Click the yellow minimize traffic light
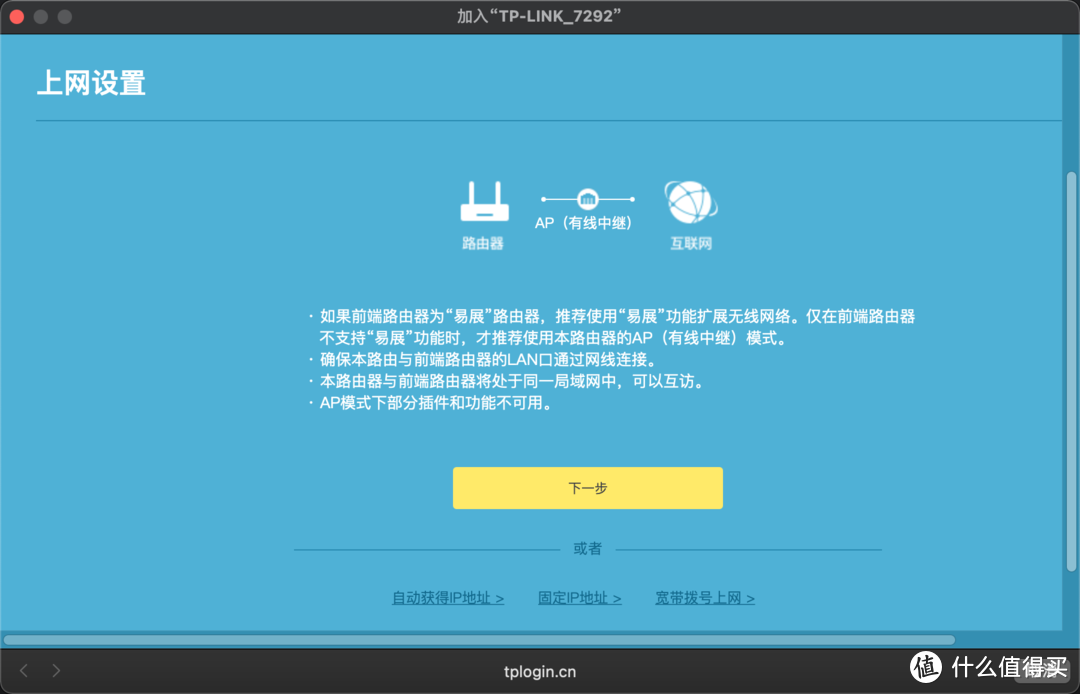 [40, 17]
